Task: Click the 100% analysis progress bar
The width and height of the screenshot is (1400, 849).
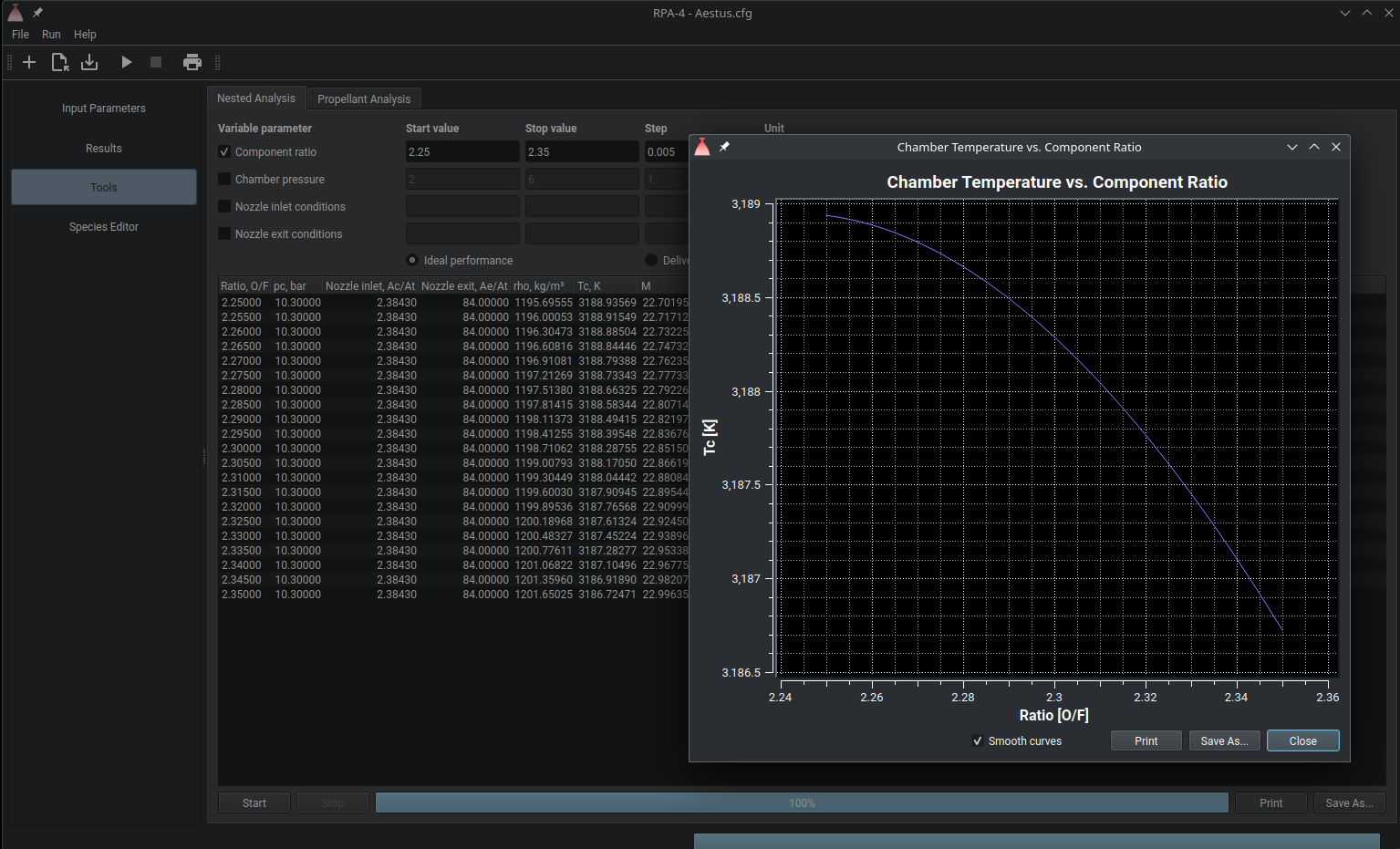Action: click(x=802, y=803)
